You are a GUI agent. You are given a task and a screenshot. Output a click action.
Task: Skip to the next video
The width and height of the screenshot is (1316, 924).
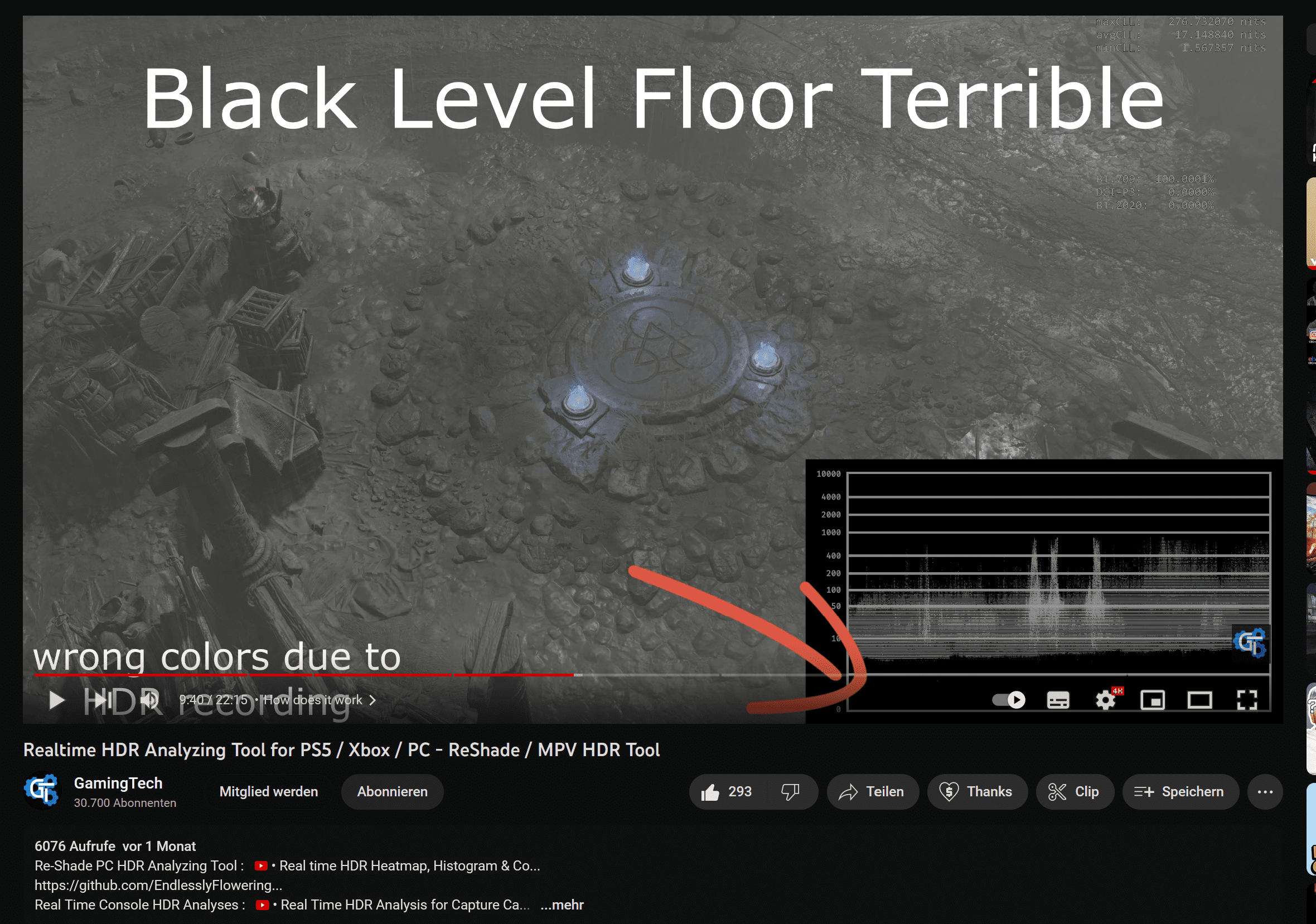point(103,700)
